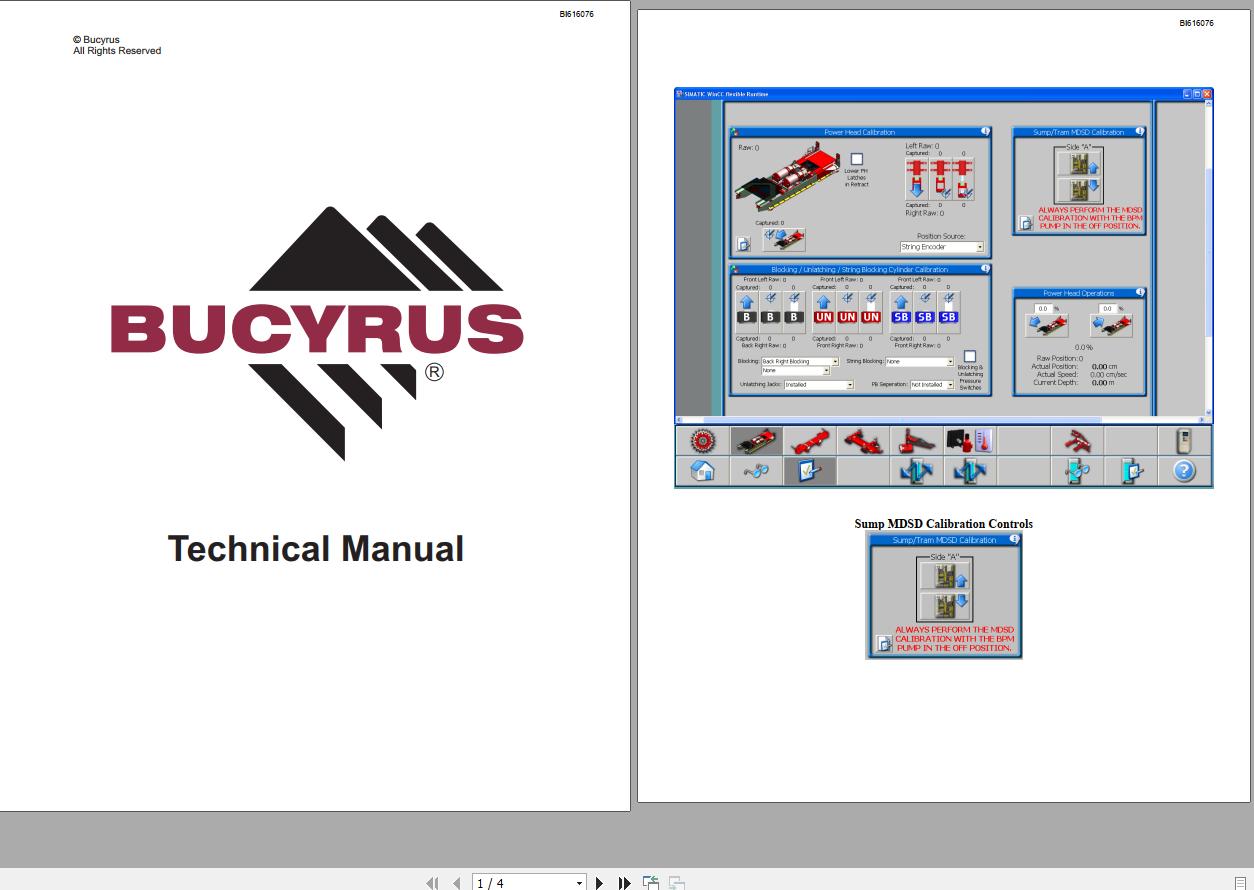
Task: Select the highlighted calibration checklist icon
Action: pyautogui.click(x=810, y=471)
